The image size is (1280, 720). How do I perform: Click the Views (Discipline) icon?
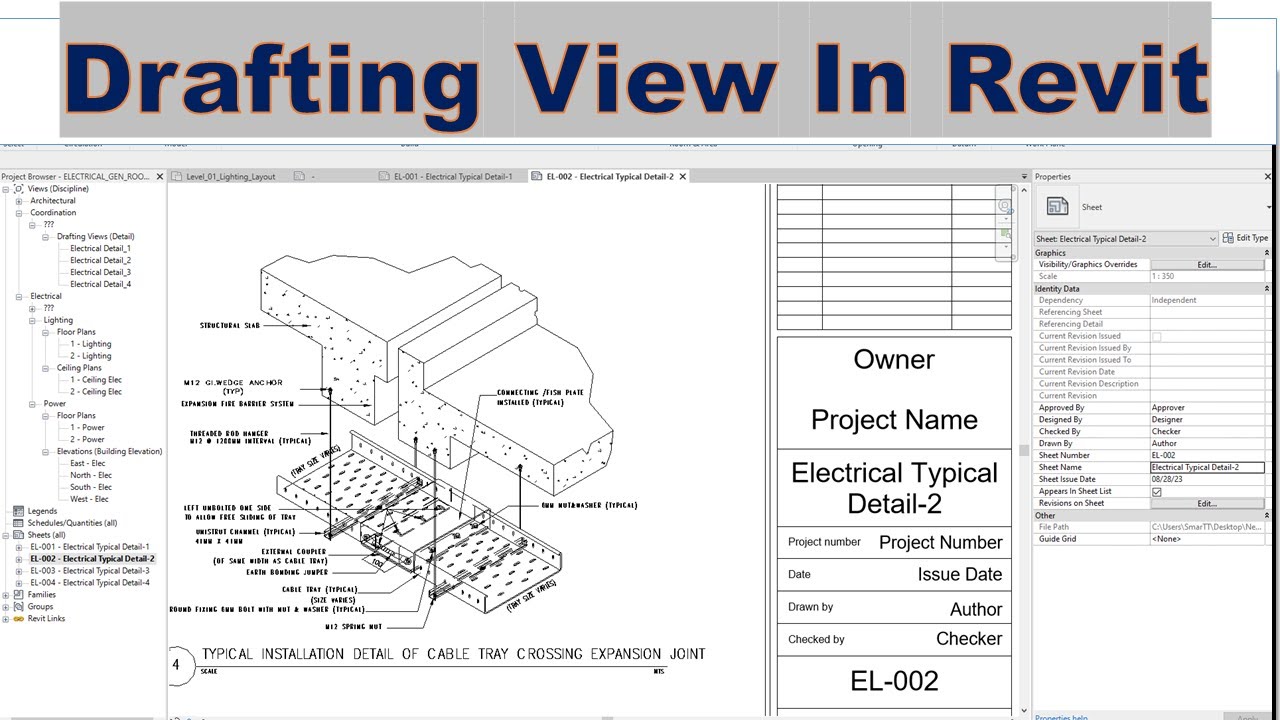point(19,189)
